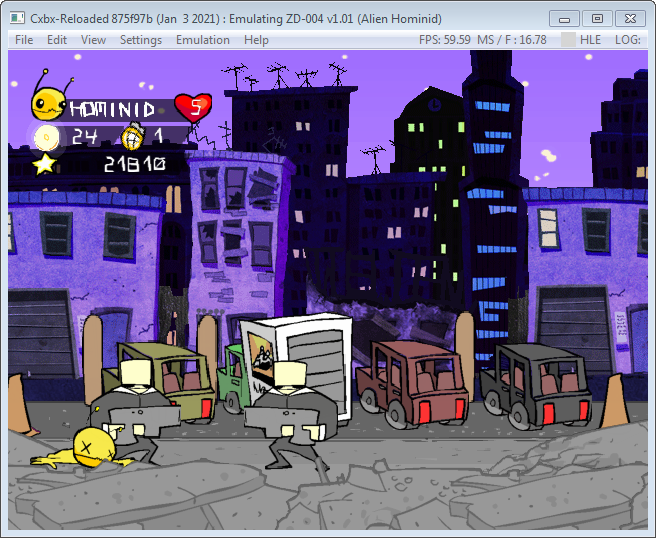Open the Emulation menu
This screenshot has width=656, height=538.
(x=202, y=40)
